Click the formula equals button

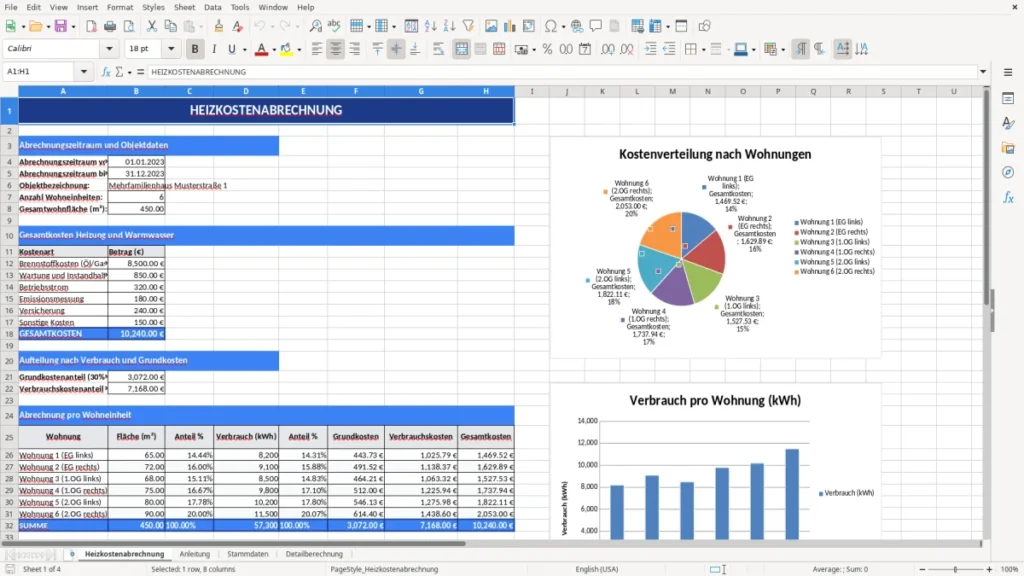coord(140,72)
